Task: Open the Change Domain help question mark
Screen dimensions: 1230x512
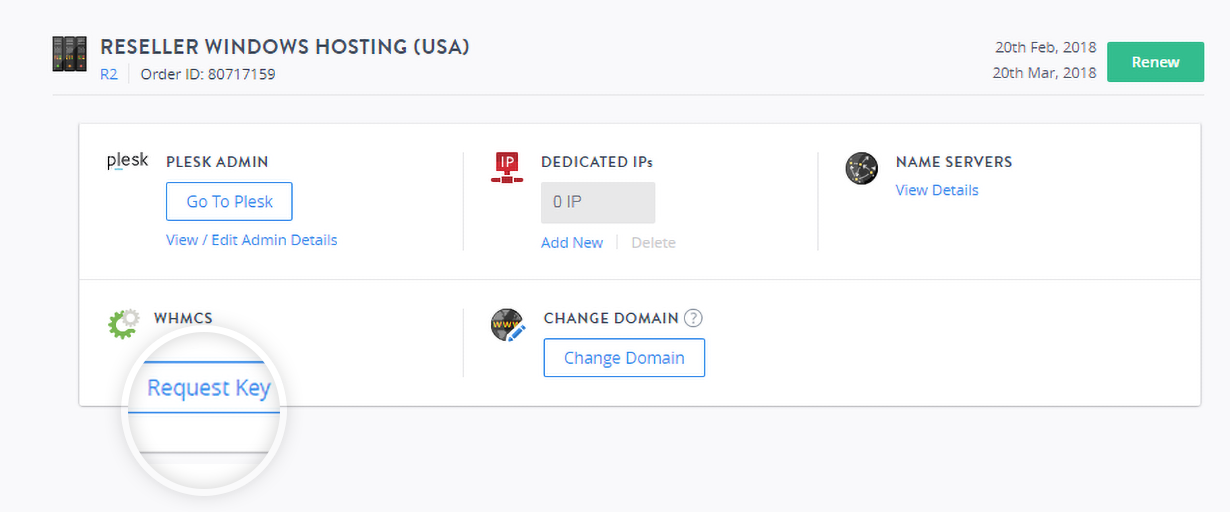Action: [693, 318]
